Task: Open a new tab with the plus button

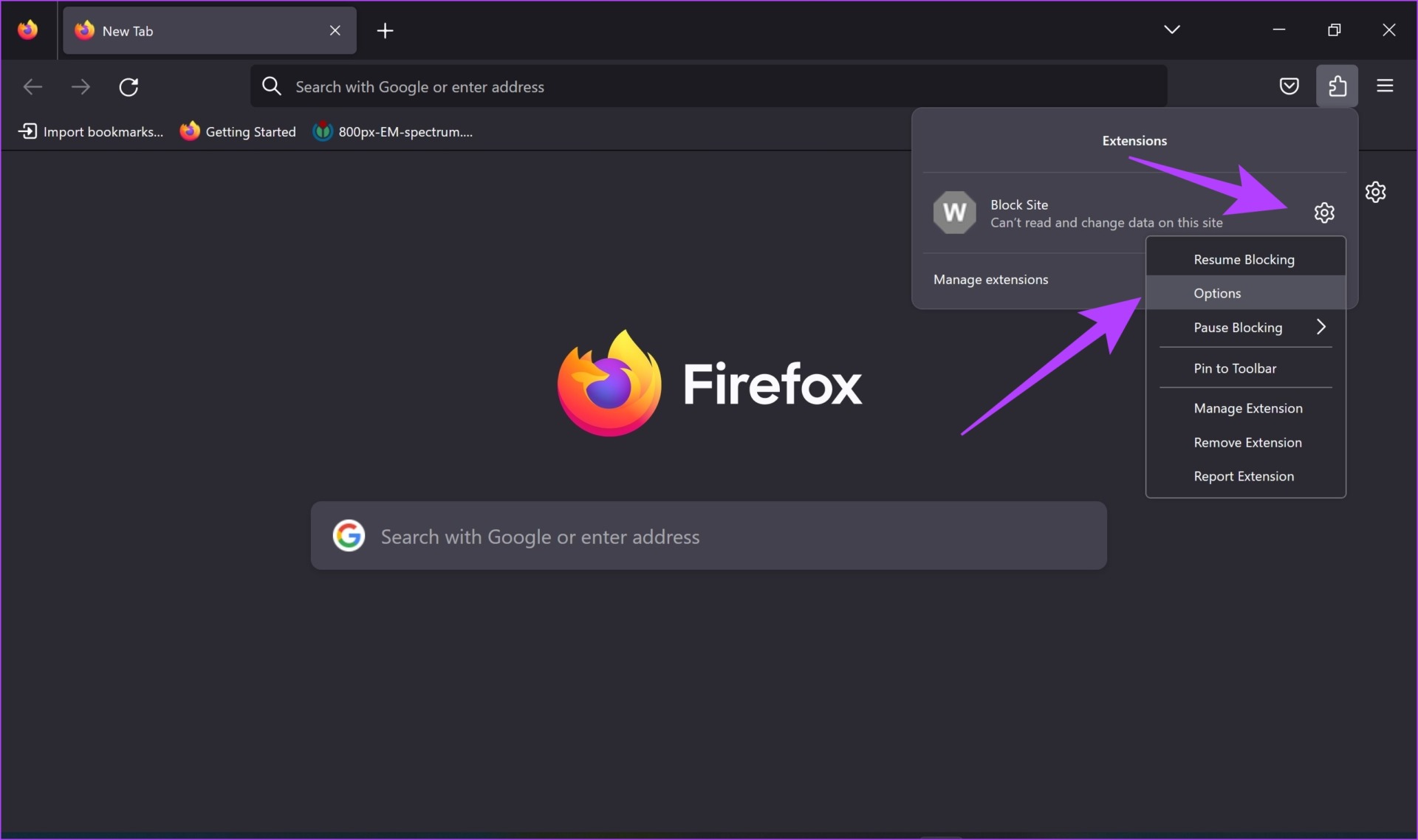Action: point(385,30)
